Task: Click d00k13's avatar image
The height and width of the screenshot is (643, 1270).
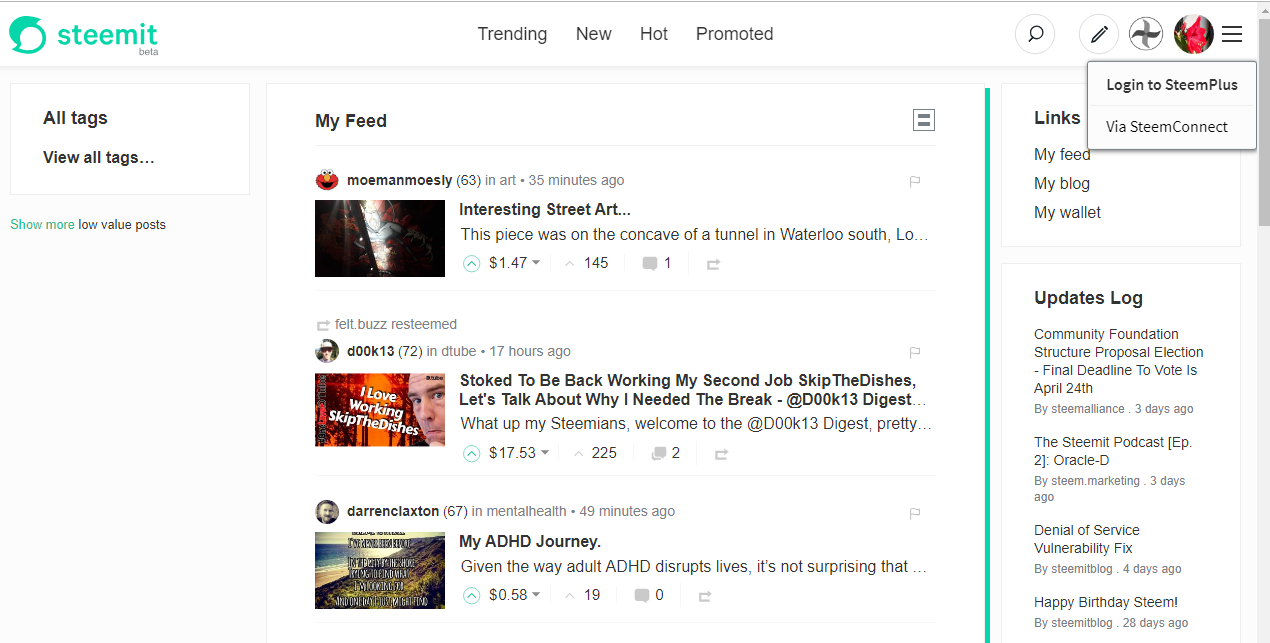Action: tap(327, 351)
